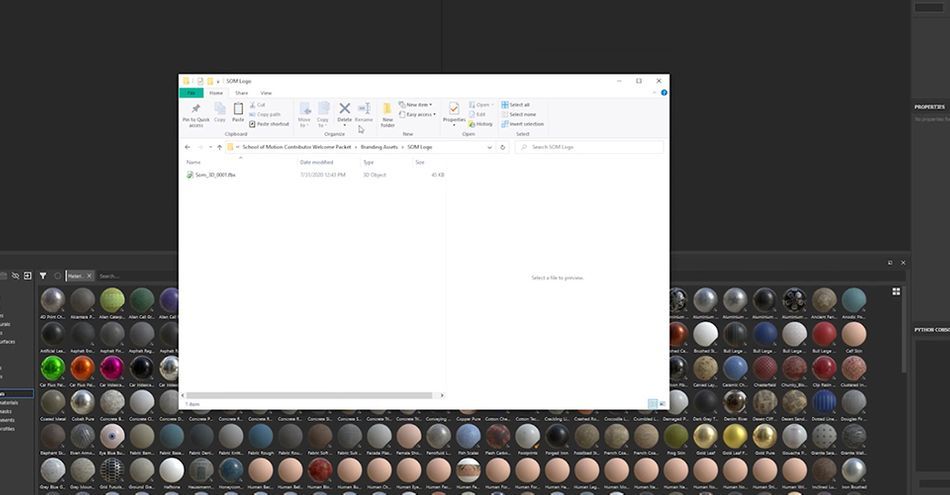
Task: Toggle the hidden-eye icon in material shelf
Action: [x=15, y=276]
